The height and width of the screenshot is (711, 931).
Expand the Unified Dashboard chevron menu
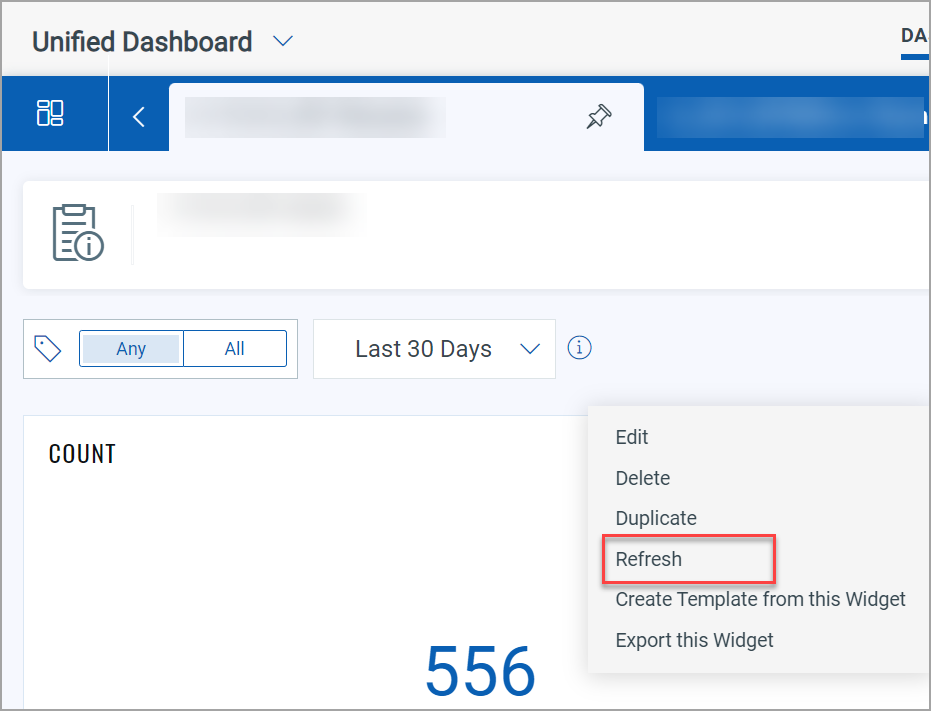click(x=283, y=42)
